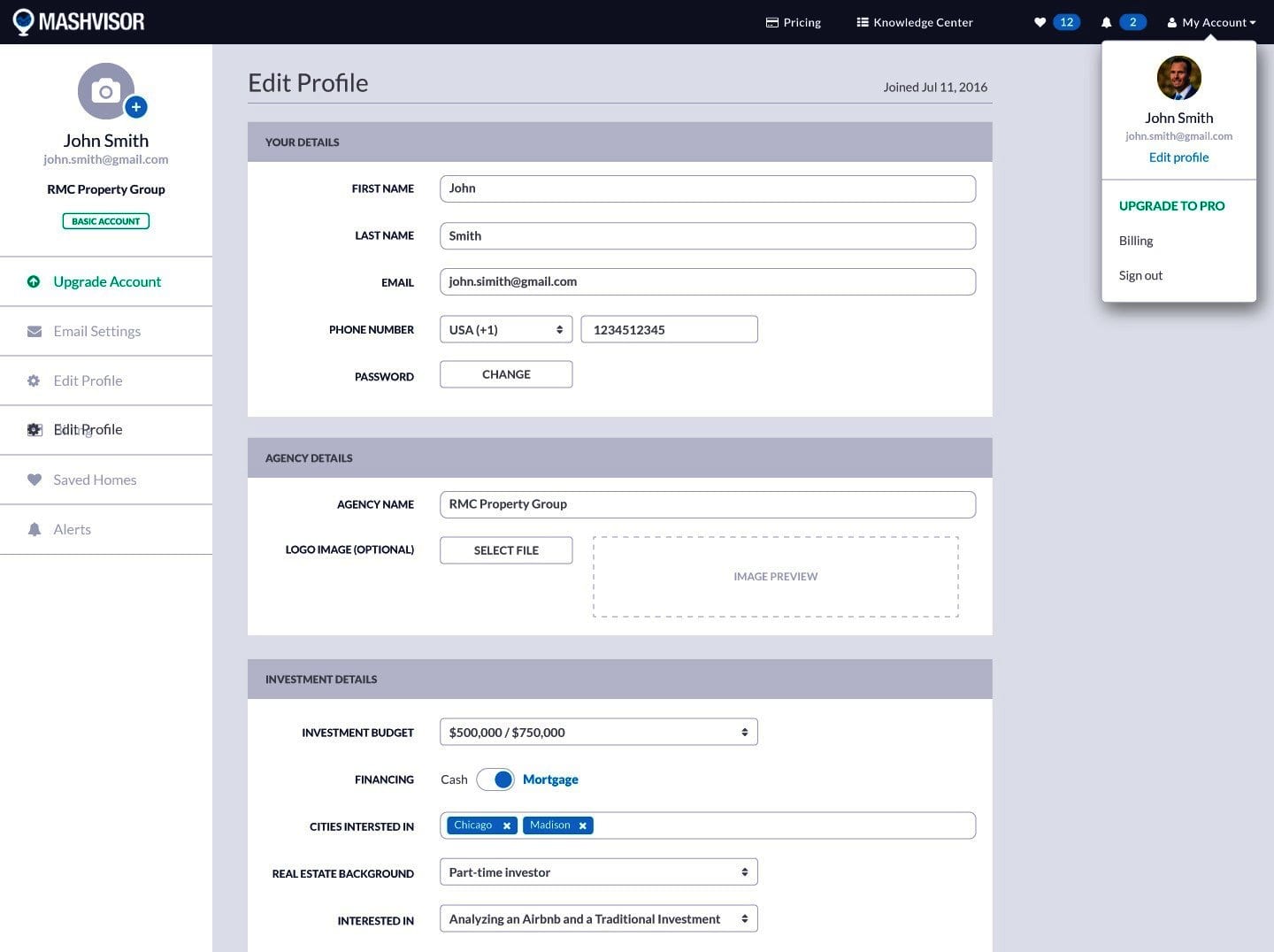Open notifications bell in top bar

pyautogui.click(x=1106, y=22)
